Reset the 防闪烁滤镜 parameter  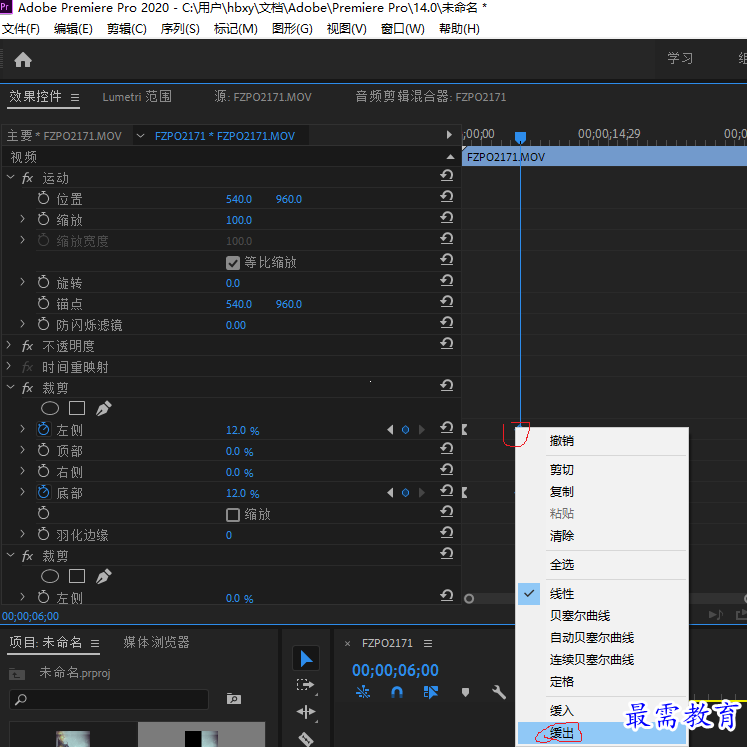pos(446,323)
